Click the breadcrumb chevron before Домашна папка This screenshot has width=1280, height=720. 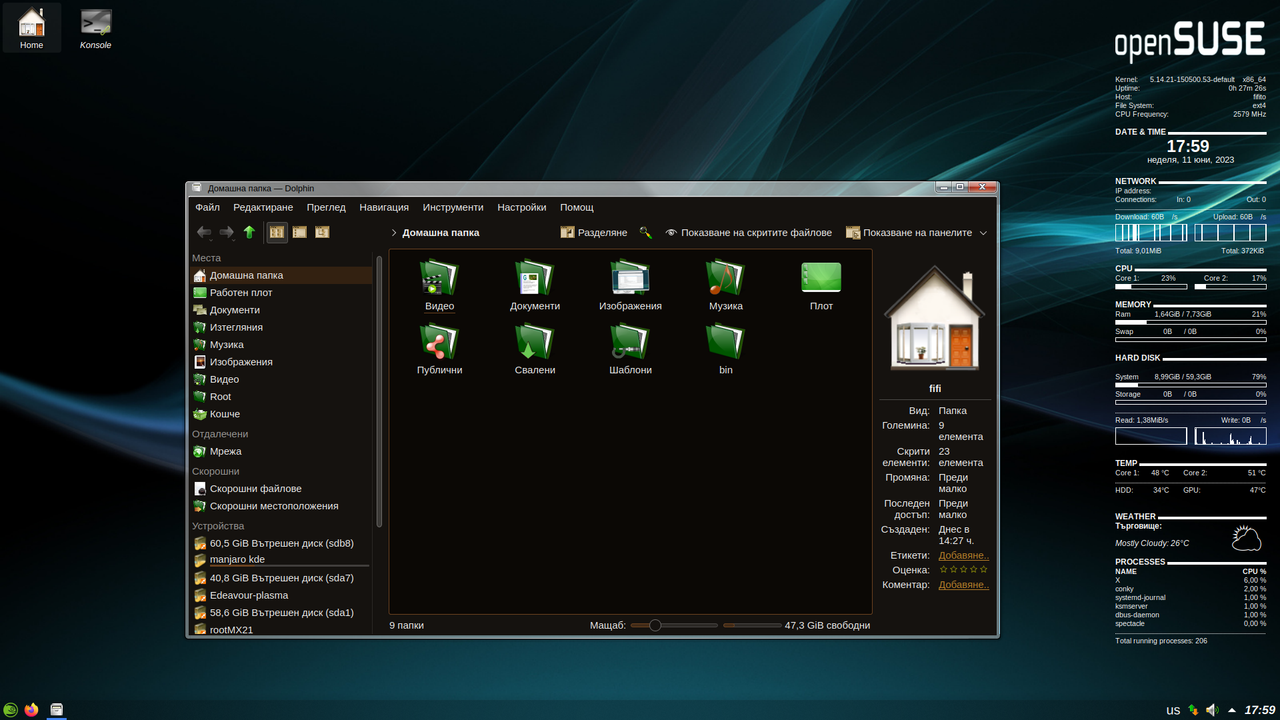pyautogui.click(x=394, y=232)
